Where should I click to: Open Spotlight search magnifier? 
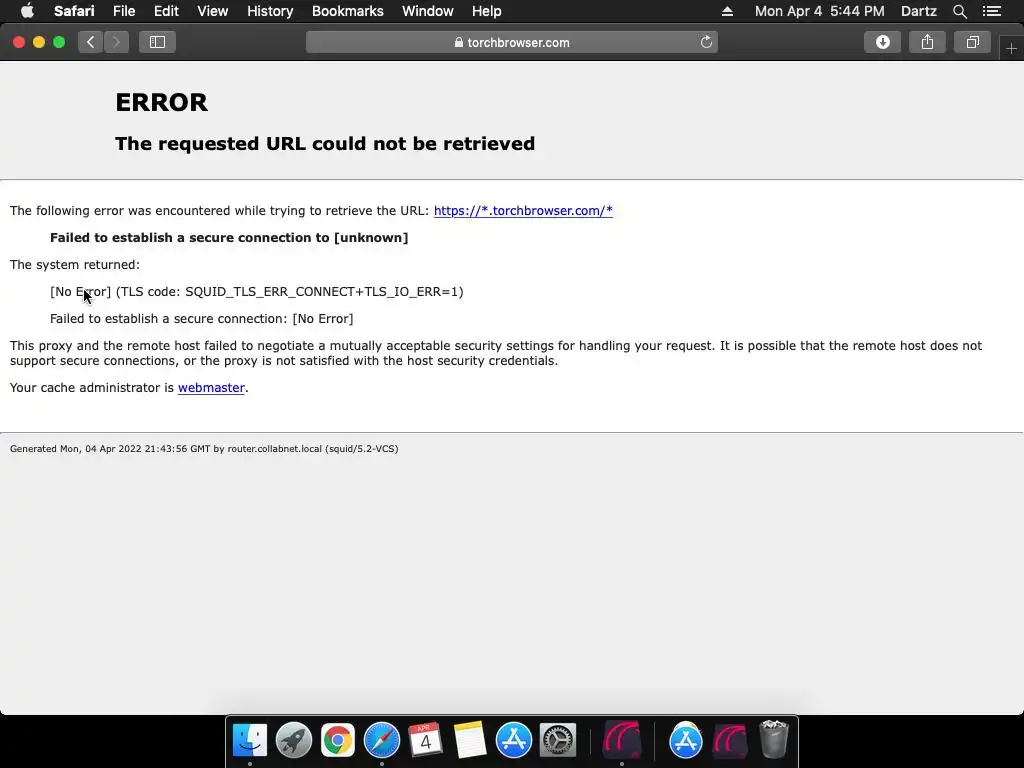pos(959,11)
